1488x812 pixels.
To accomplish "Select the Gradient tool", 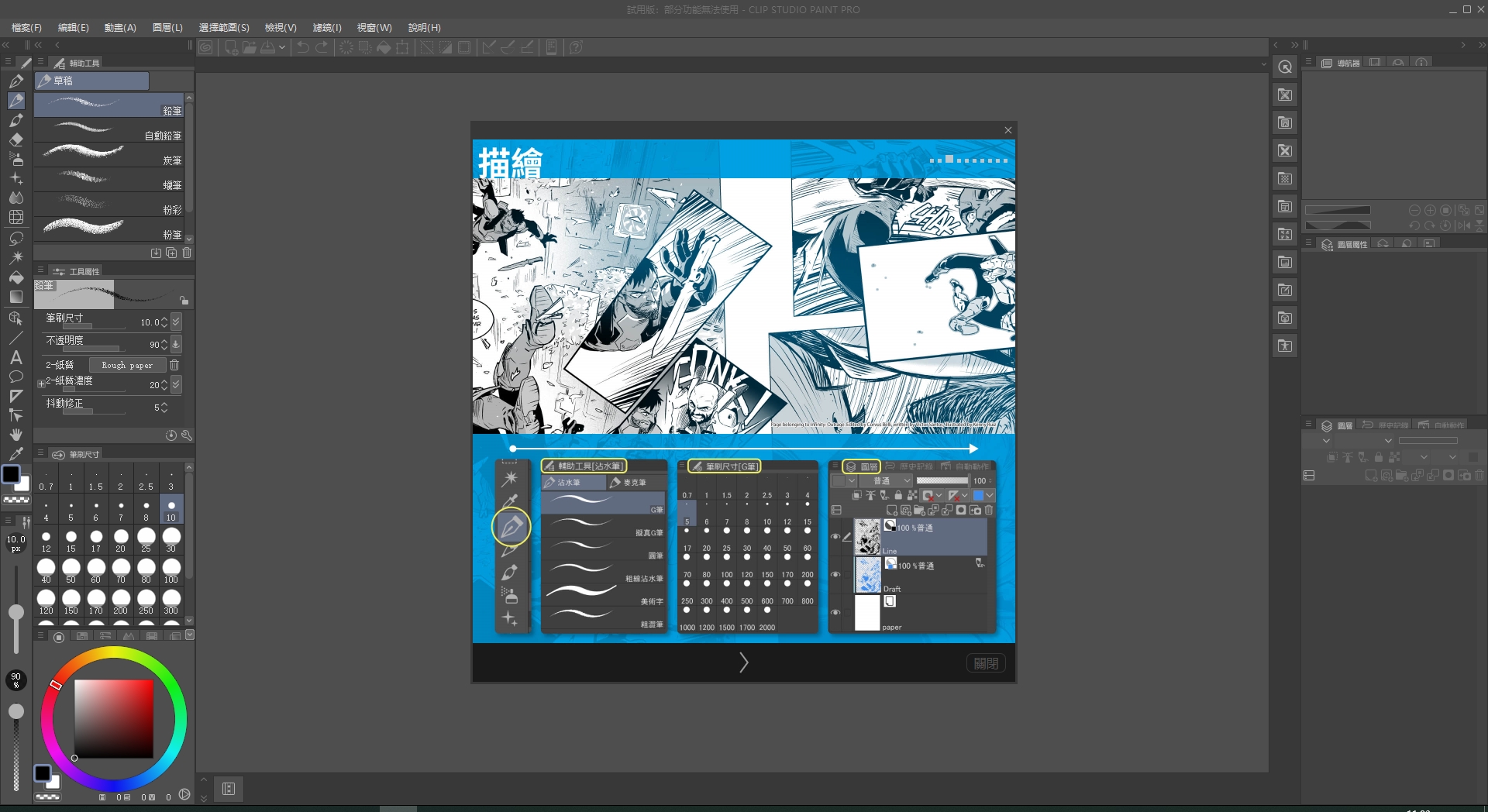I will pyautogui.click(x=15, y=297).
